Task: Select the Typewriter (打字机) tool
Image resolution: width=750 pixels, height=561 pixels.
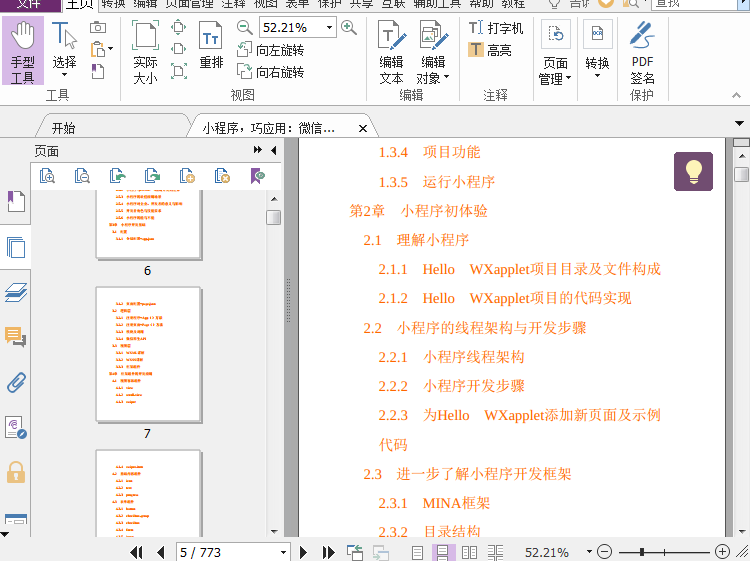Action: (x=496, y=28)
